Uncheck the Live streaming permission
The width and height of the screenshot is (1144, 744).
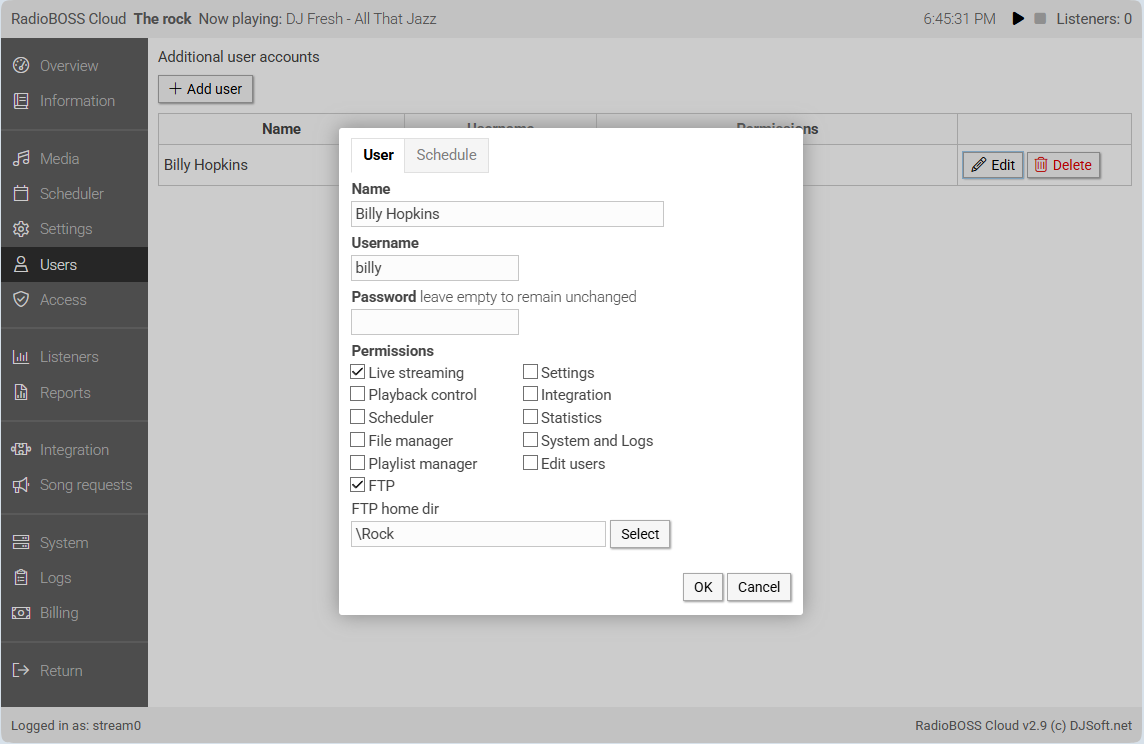[x=358, y=372]
